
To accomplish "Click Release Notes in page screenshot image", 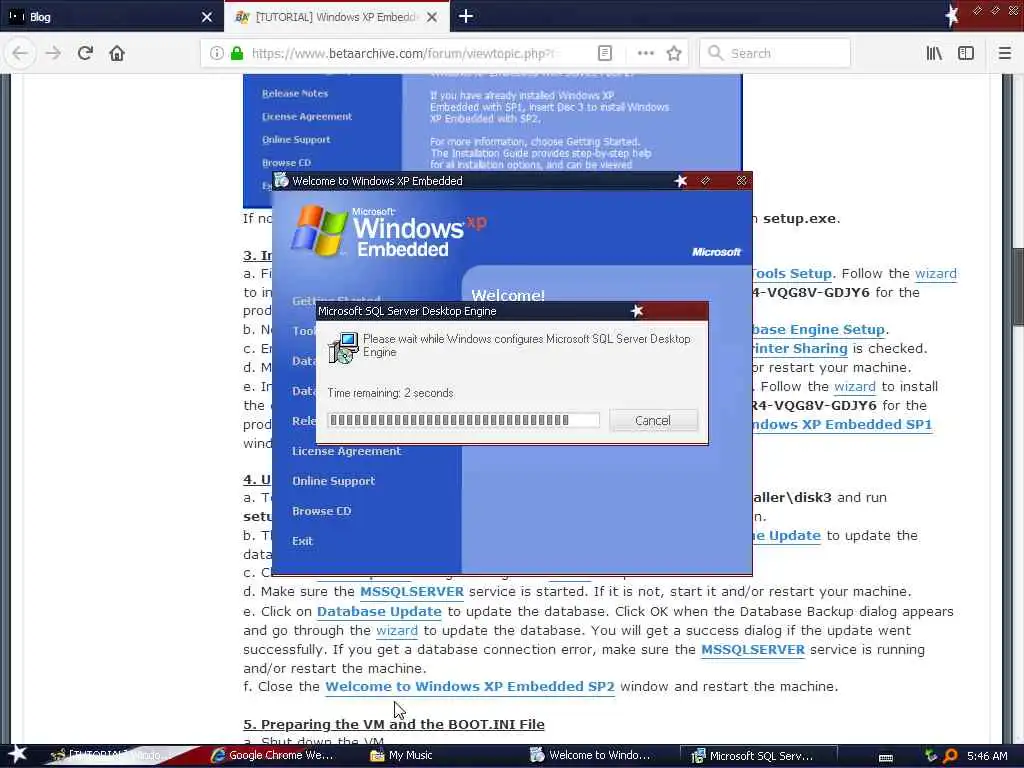I will [295, 93].
